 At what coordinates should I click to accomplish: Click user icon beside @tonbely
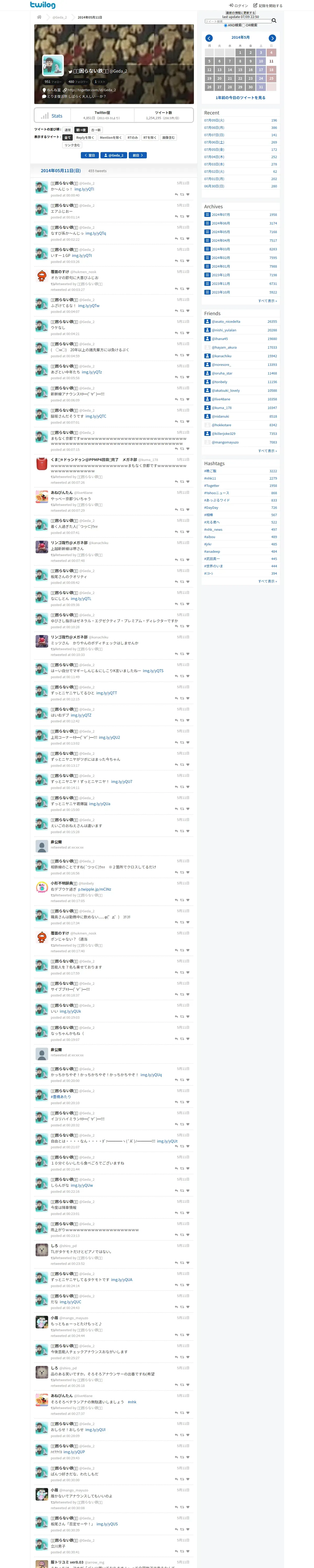(207, 382)
